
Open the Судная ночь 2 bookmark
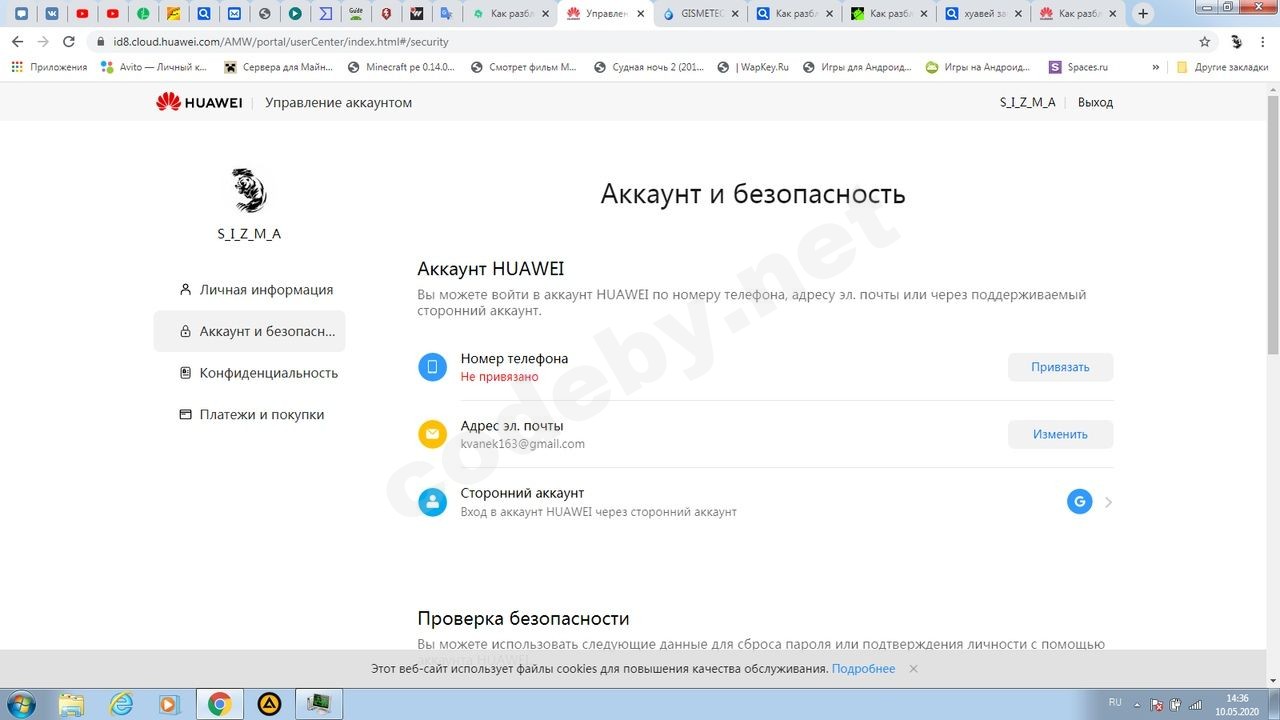(648, 67)
